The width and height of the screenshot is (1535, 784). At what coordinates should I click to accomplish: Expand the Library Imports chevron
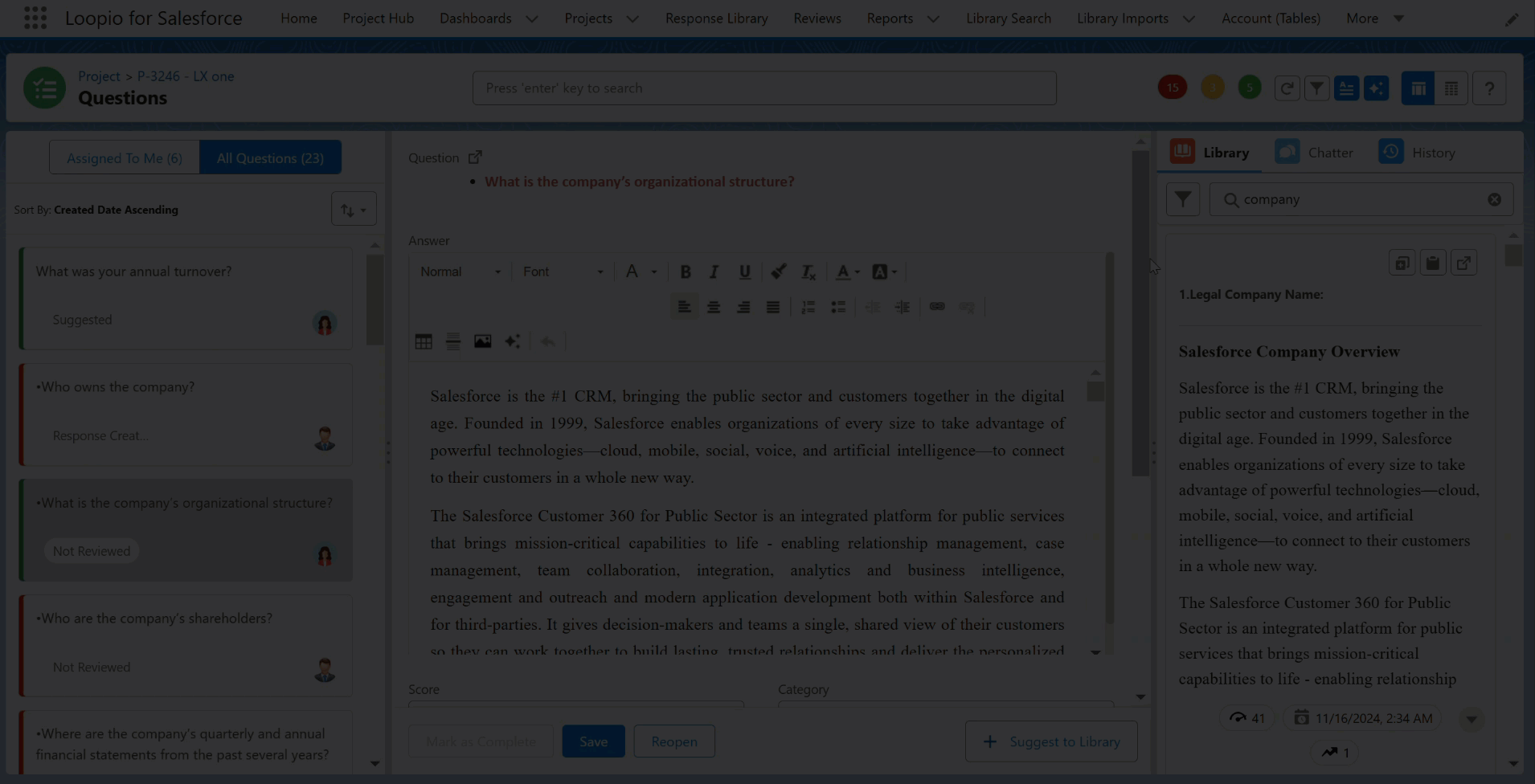coord(1189,18)
